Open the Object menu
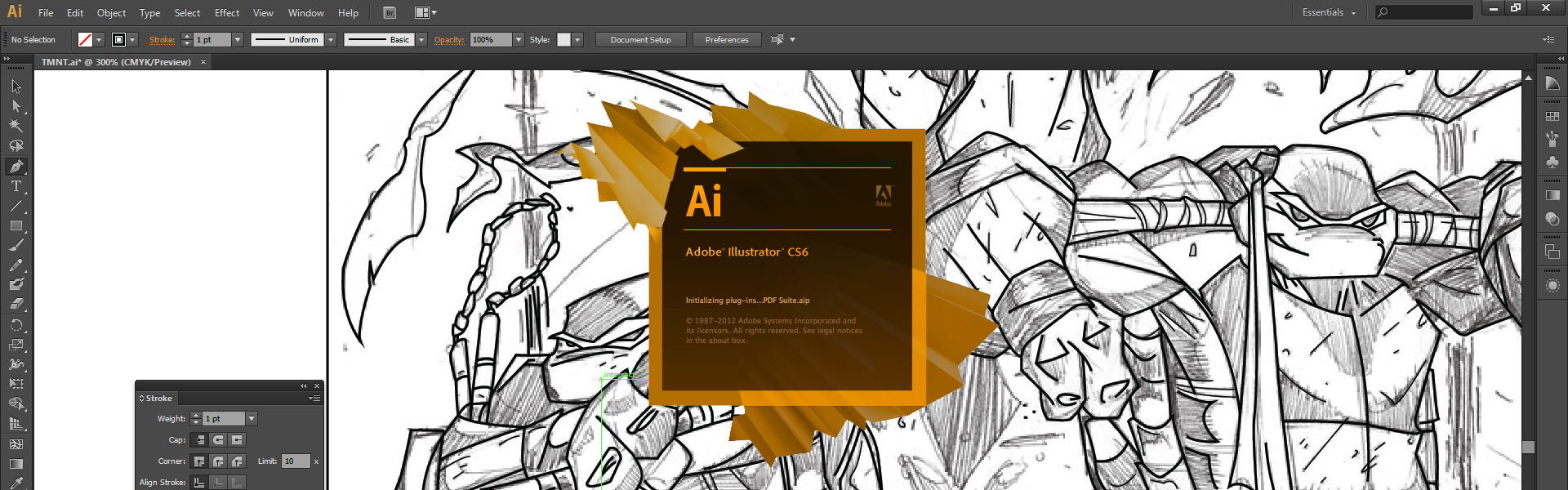Screen dimensions: 1568x490 111,13
